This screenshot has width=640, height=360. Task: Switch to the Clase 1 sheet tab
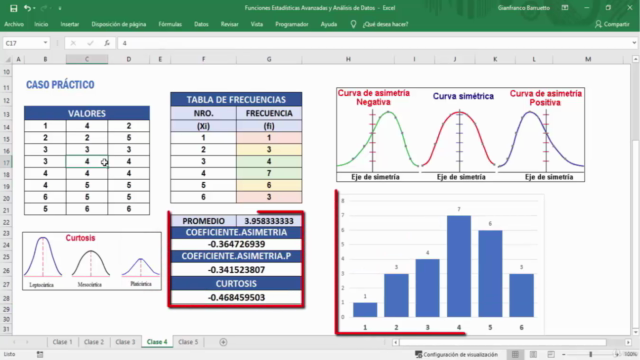[x=62, y=342]
